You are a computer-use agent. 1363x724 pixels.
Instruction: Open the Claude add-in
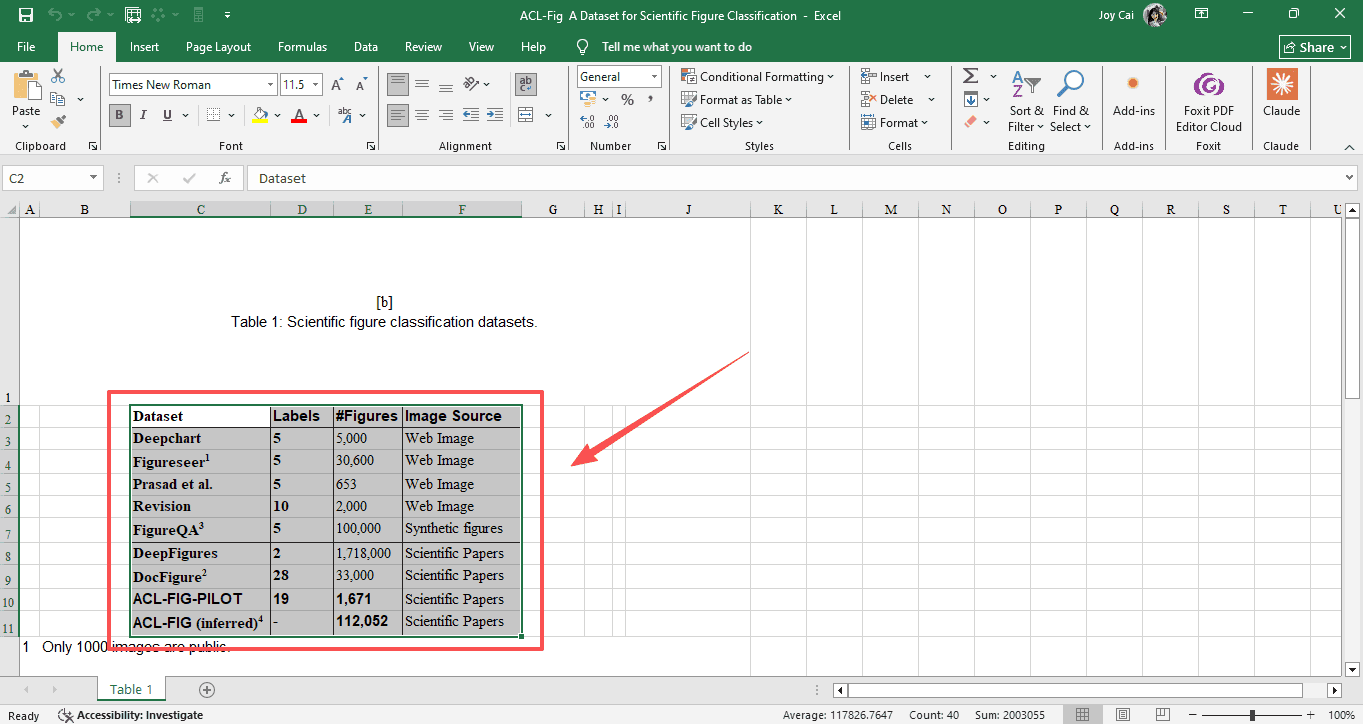coord(1281,94)
